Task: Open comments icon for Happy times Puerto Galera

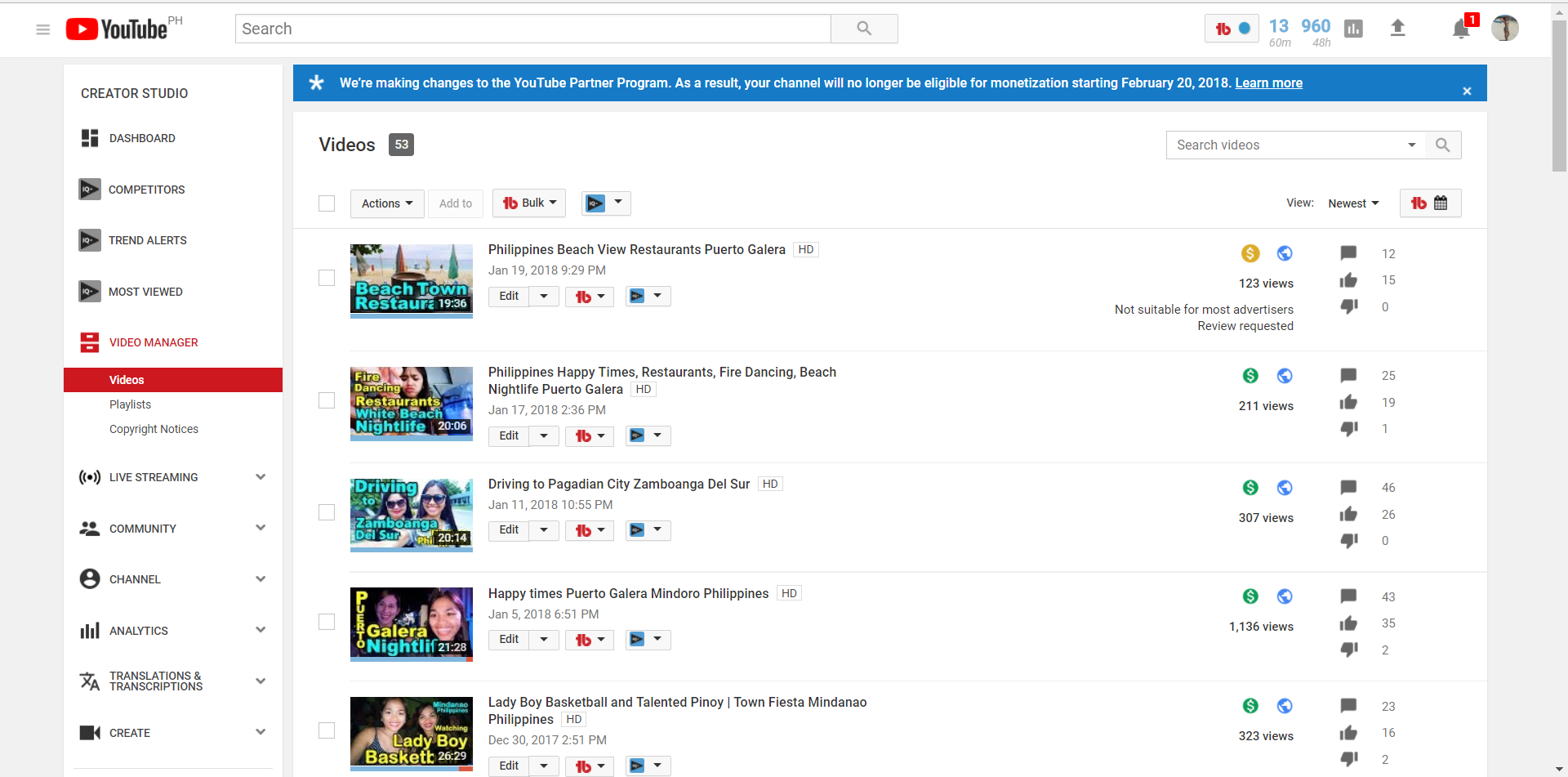Action: pos(1348,596)
